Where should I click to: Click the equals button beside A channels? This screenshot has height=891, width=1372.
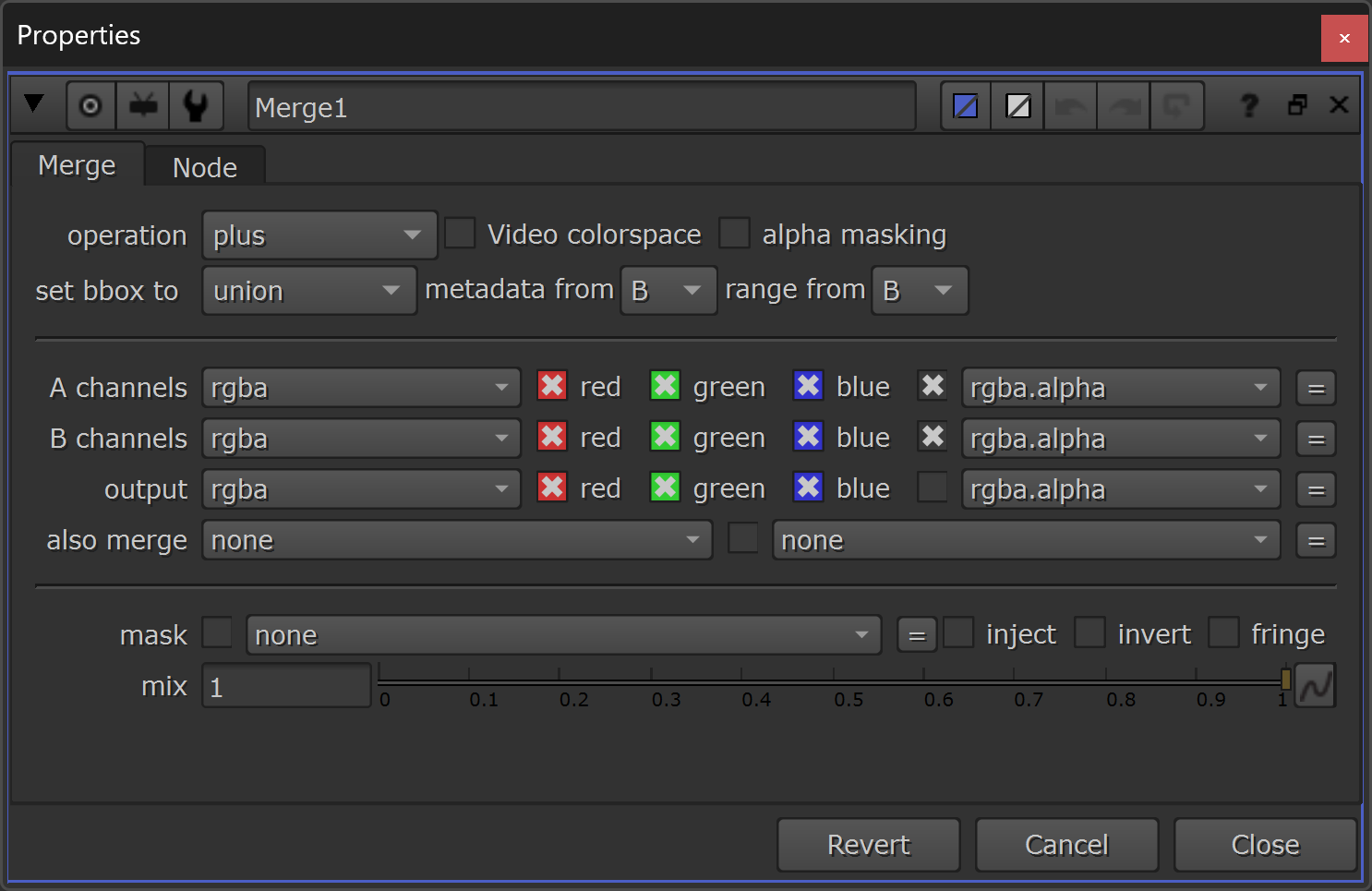1316,389
